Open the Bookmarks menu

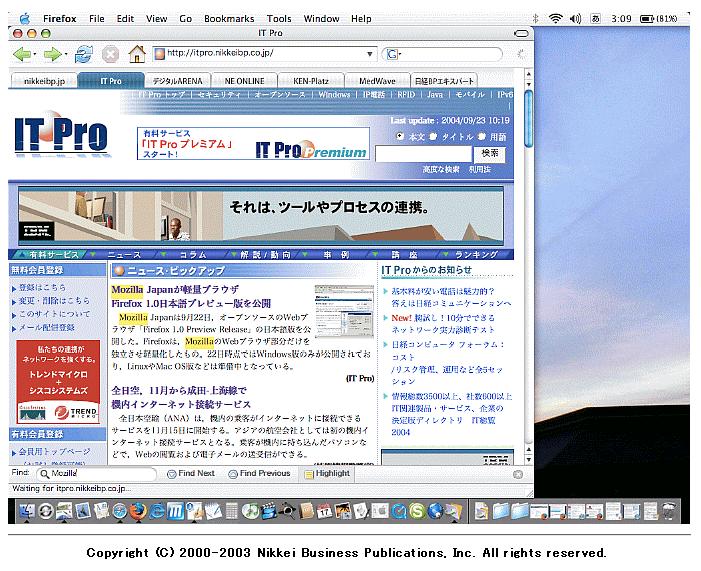tap(229, 19)
